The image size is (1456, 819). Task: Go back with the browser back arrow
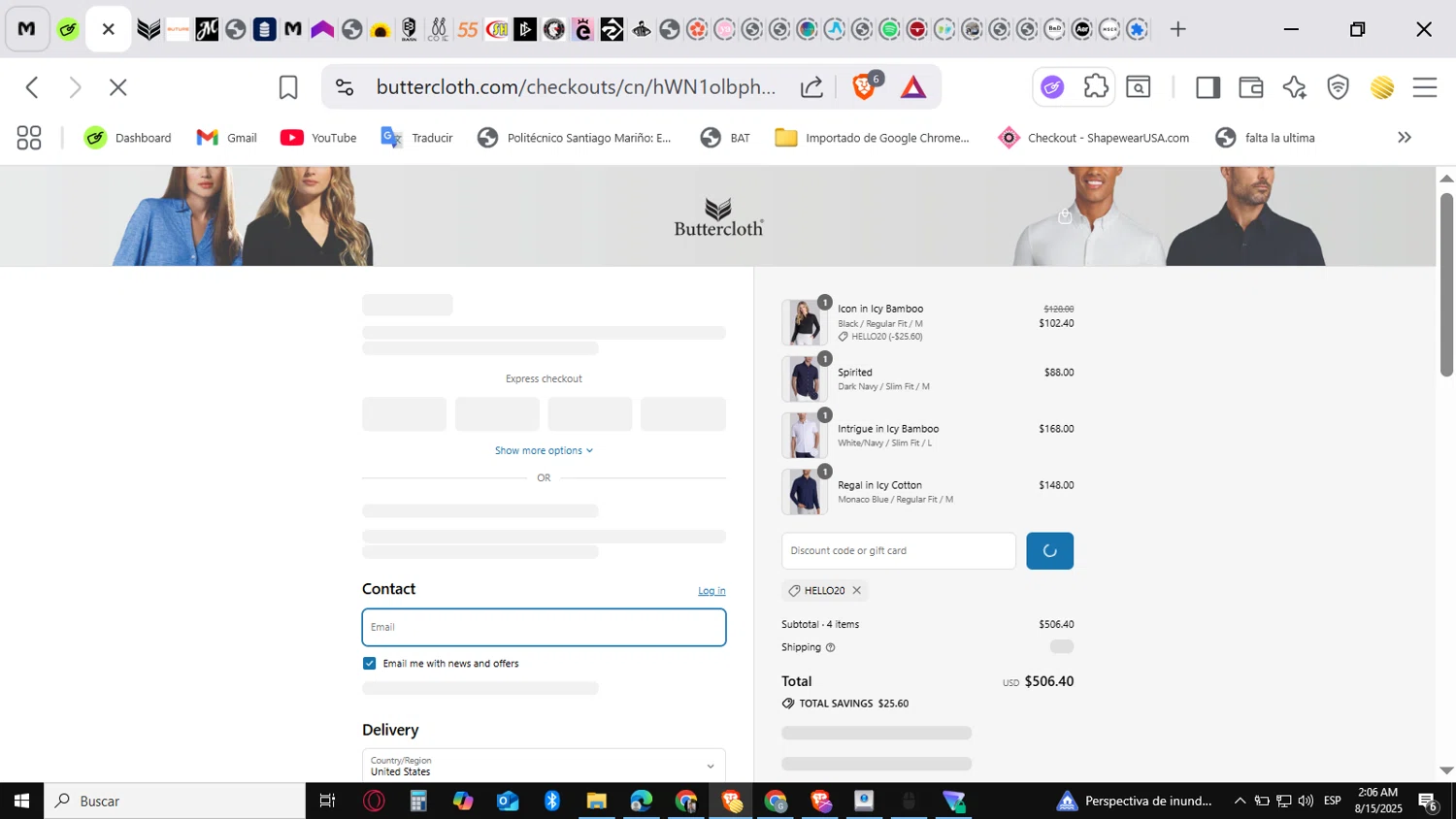(x=32, y=87)
